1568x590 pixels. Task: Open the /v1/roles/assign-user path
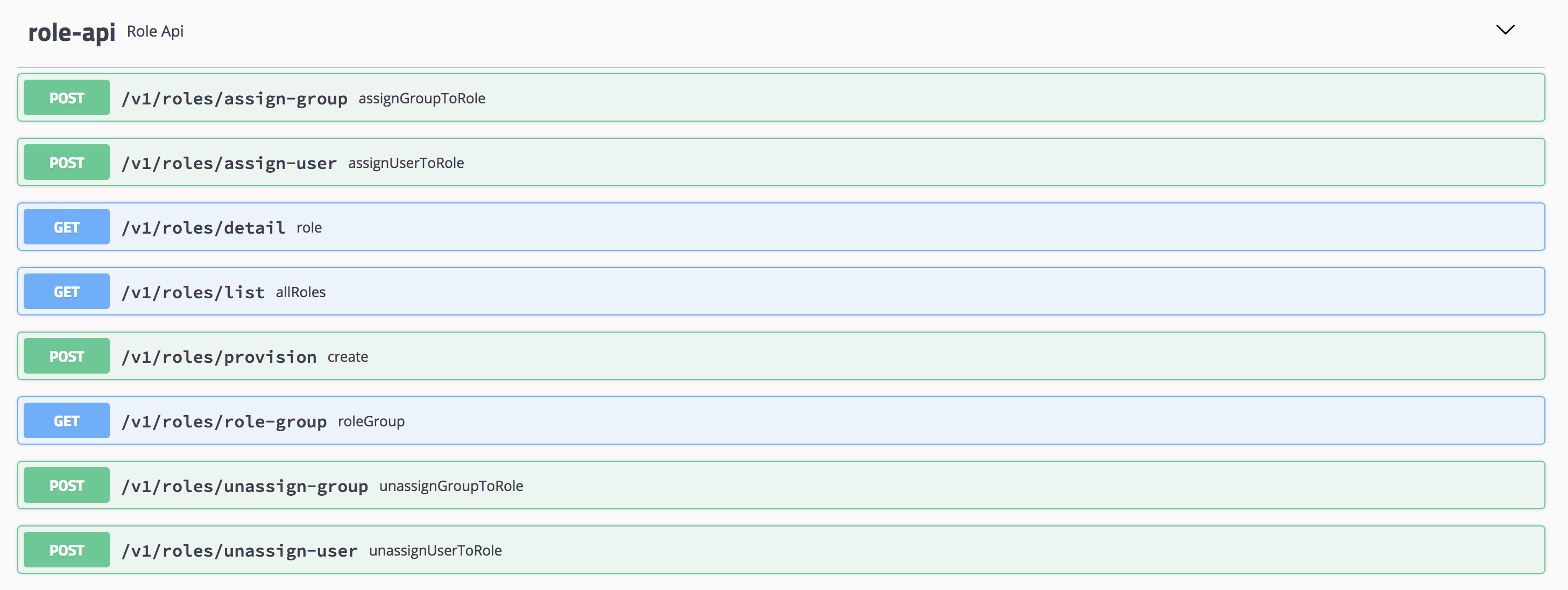[229, 163]
